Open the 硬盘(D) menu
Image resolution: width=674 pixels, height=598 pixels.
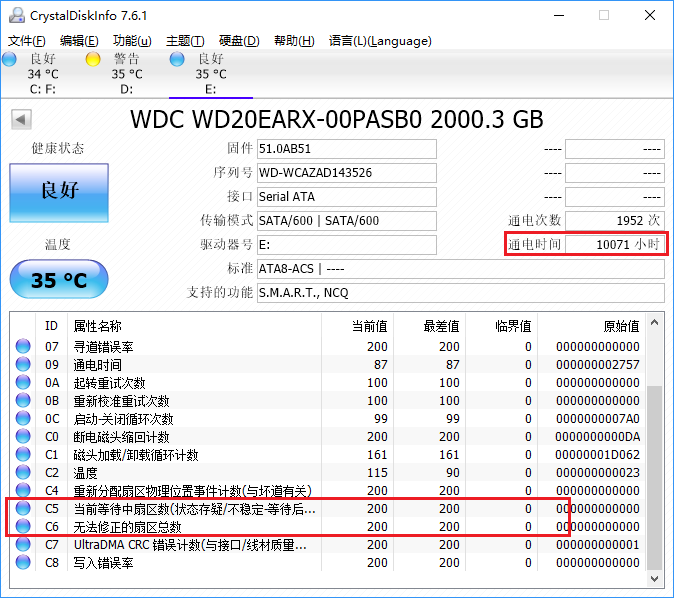click(239, 41)
